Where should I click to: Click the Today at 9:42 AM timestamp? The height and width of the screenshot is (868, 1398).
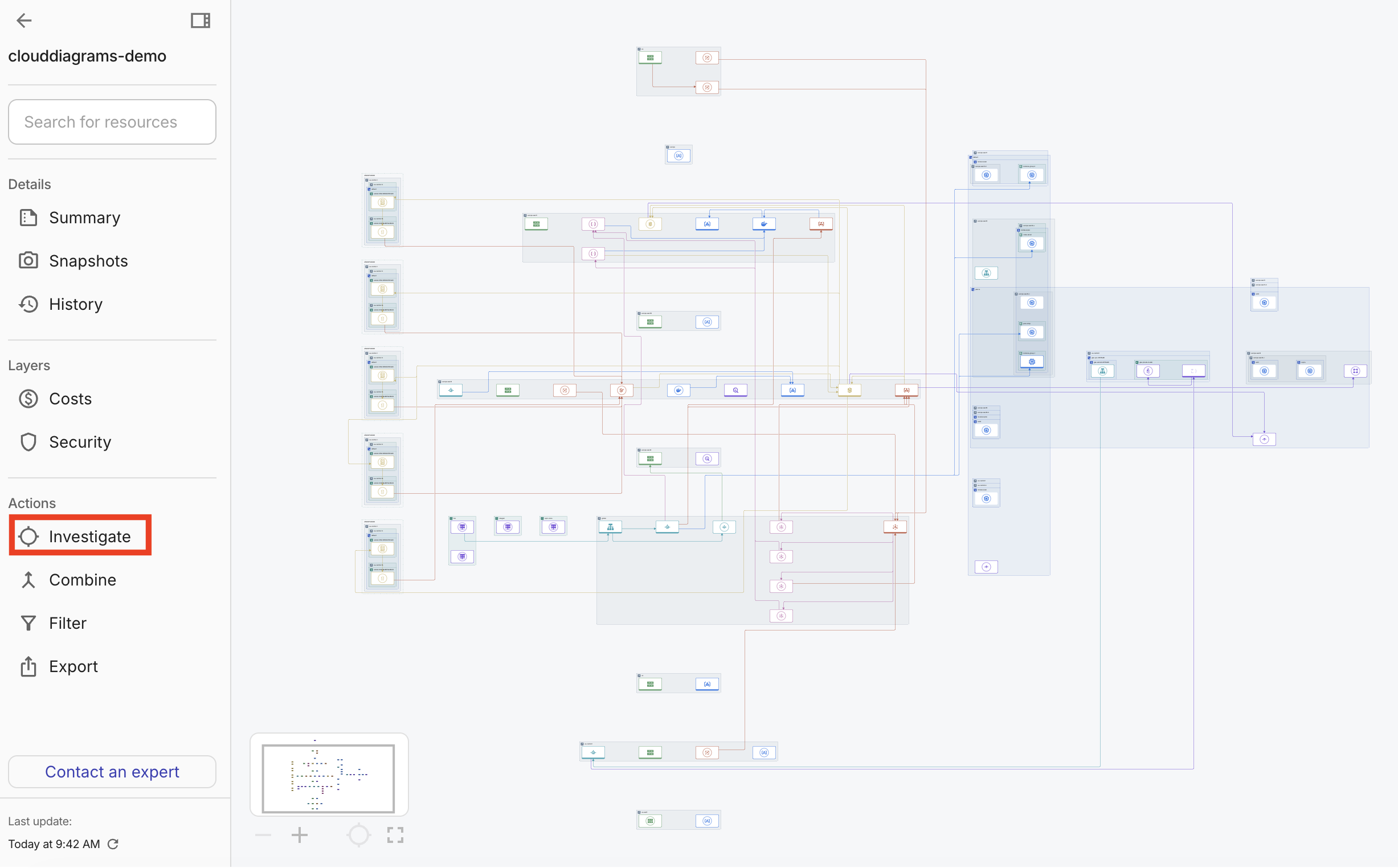pos(54,844)
